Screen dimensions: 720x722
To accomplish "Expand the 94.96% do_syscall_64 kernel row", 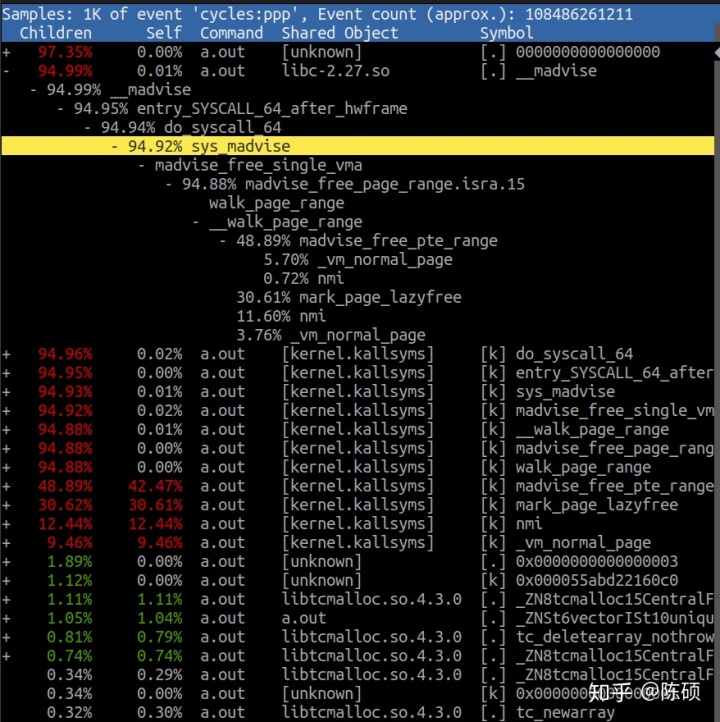I will [6, 354].
